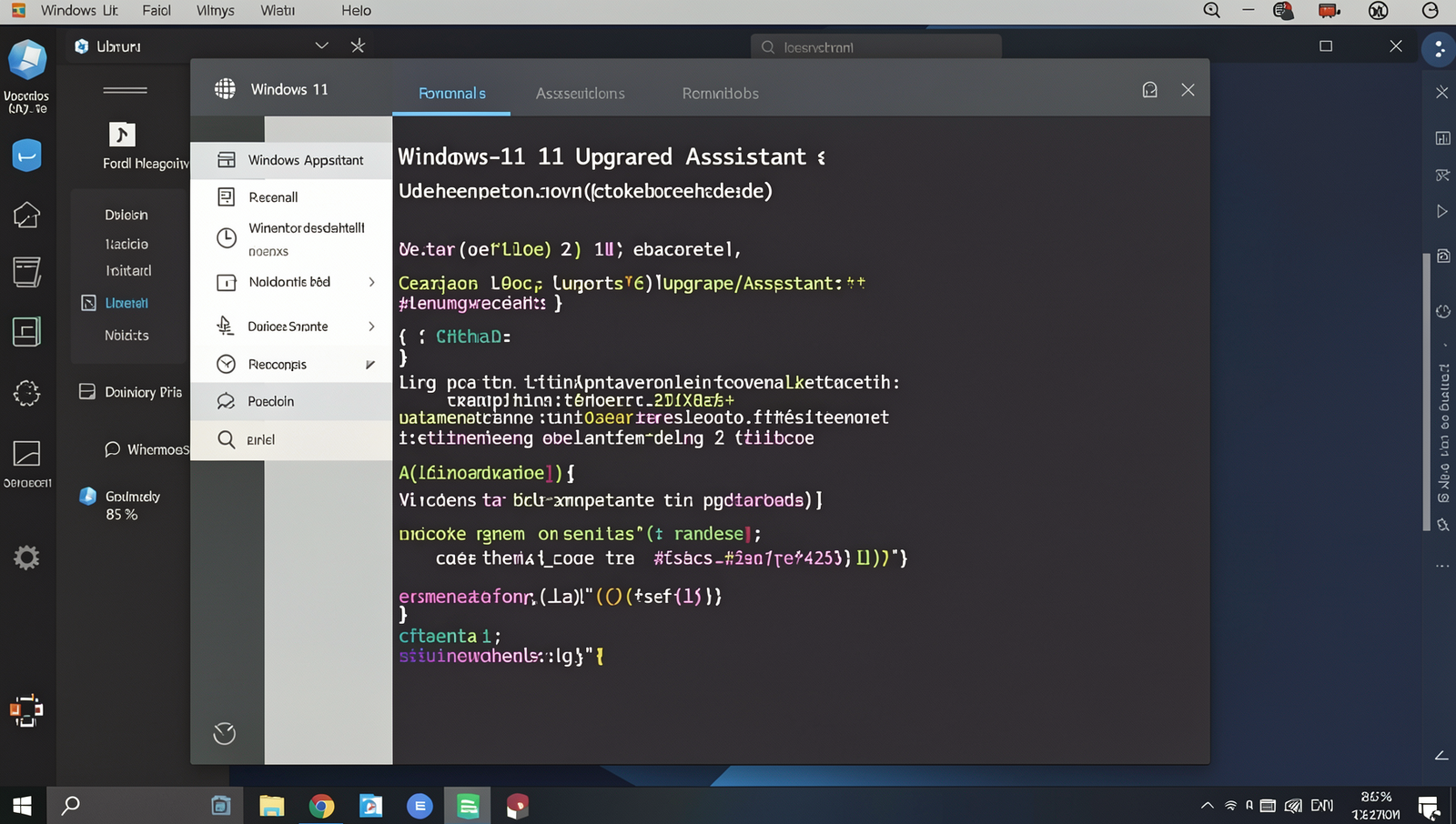Open the Windows Appsiitant sidebar item

pyautogui.click(x=291, y=160)
